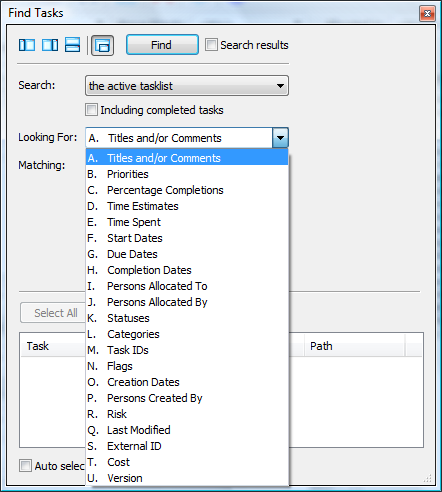Image resolution: width=442 pixels, height=492 pixels.
Task: Choose 'E. Time Spent' option
Action: 187,222
